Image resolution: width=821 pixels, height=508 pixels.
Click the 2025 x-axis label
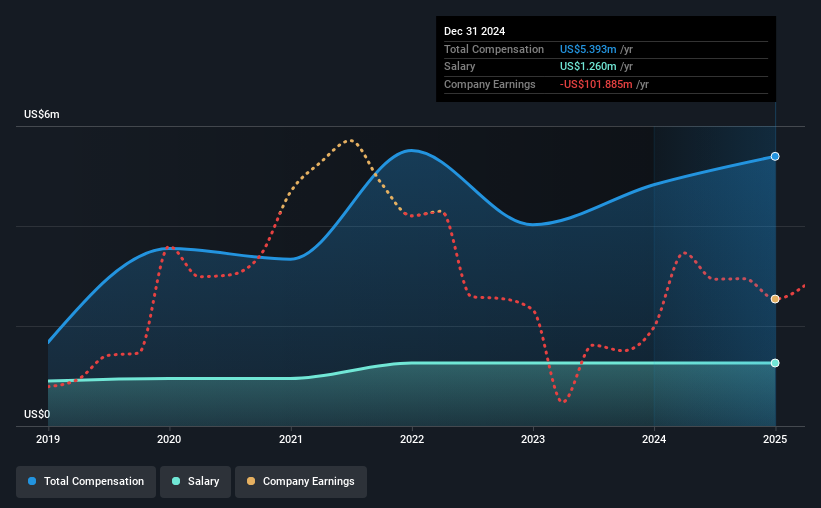pyautogui.click(x=775, y=439)
